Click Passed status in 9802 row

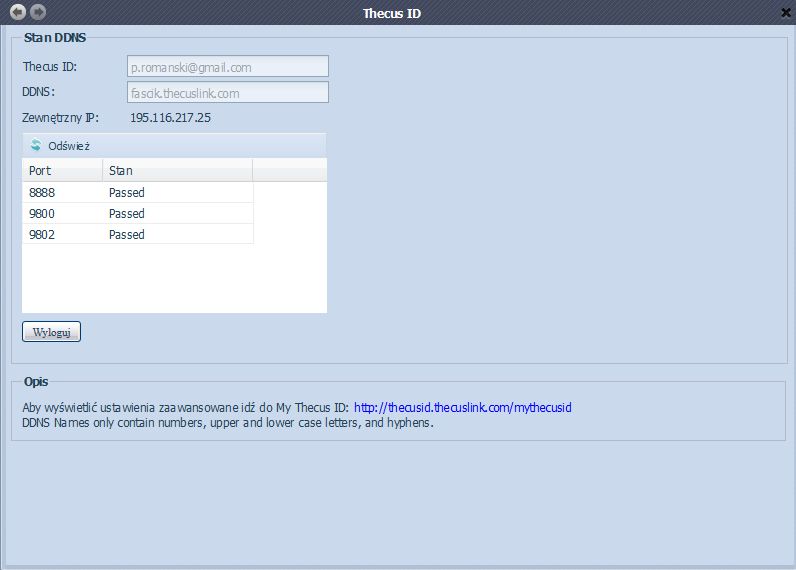pos(127,234)
